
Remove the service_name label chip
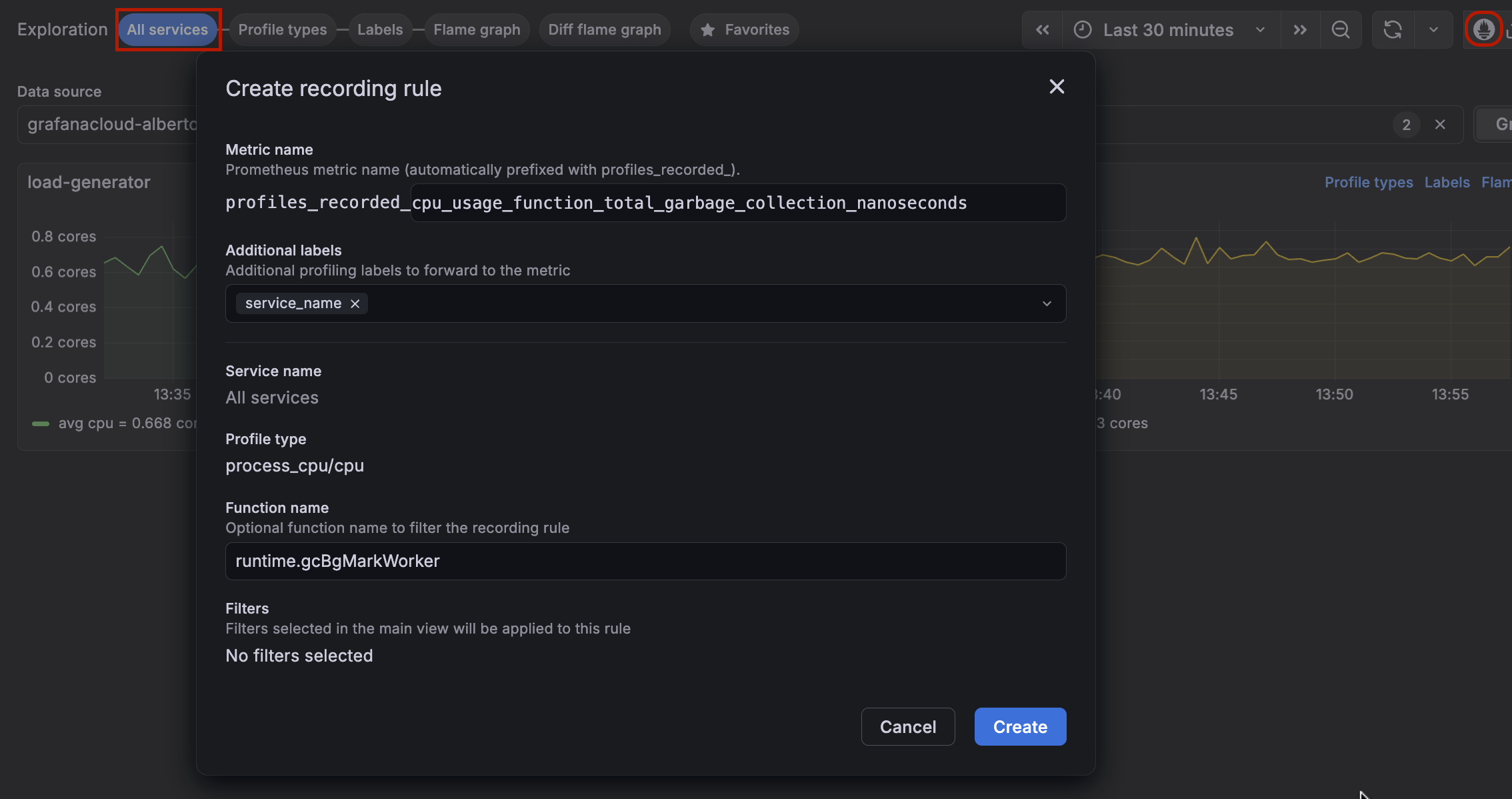click(355, 304)
